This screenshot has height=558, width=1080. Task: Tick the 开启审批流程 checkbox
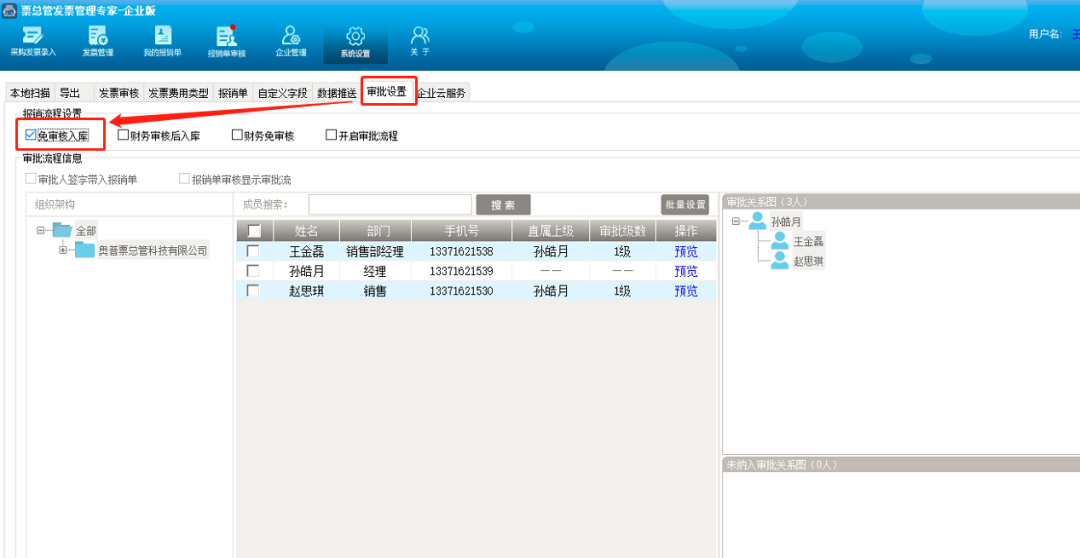331,135
